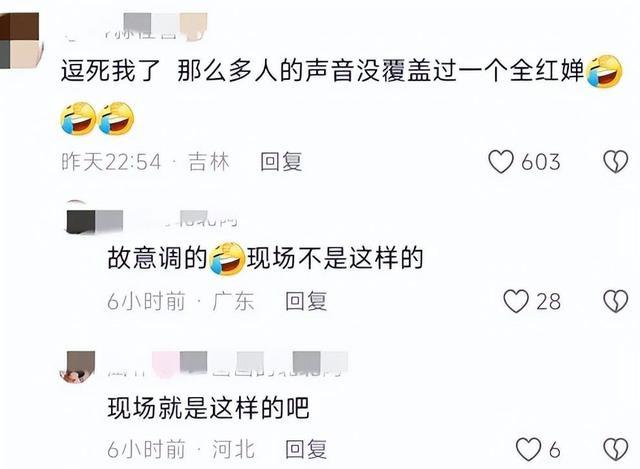Click 回复 under 现场就是这样的吧
This screenshot has height=469, width=640.
pos(306,449)
